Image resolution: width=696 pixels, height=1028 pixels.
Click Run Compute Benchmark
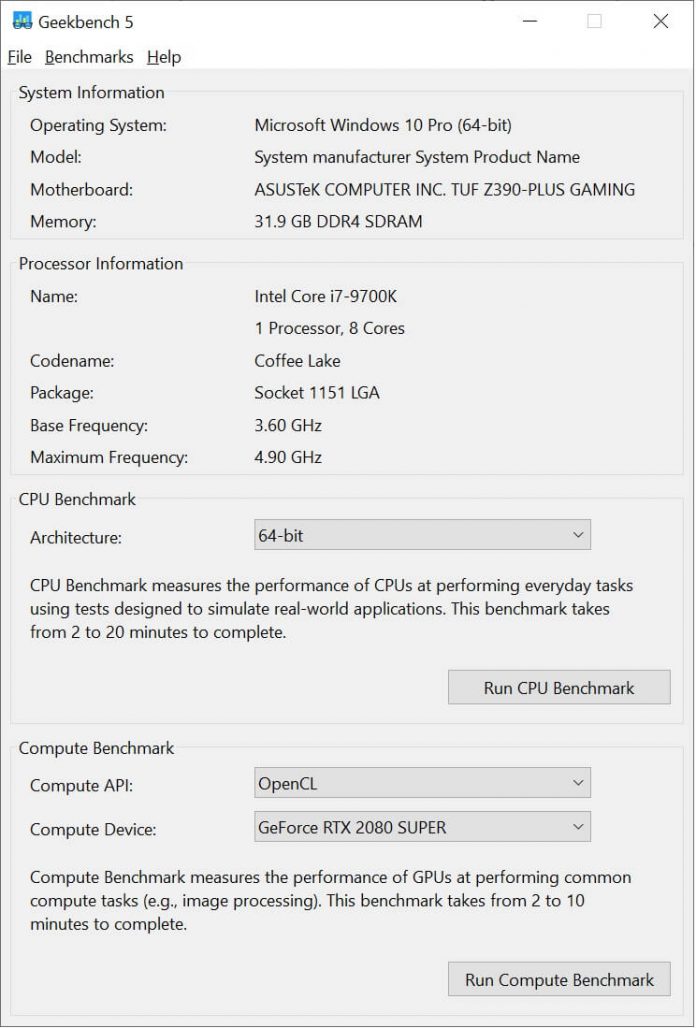coord(558,979)
